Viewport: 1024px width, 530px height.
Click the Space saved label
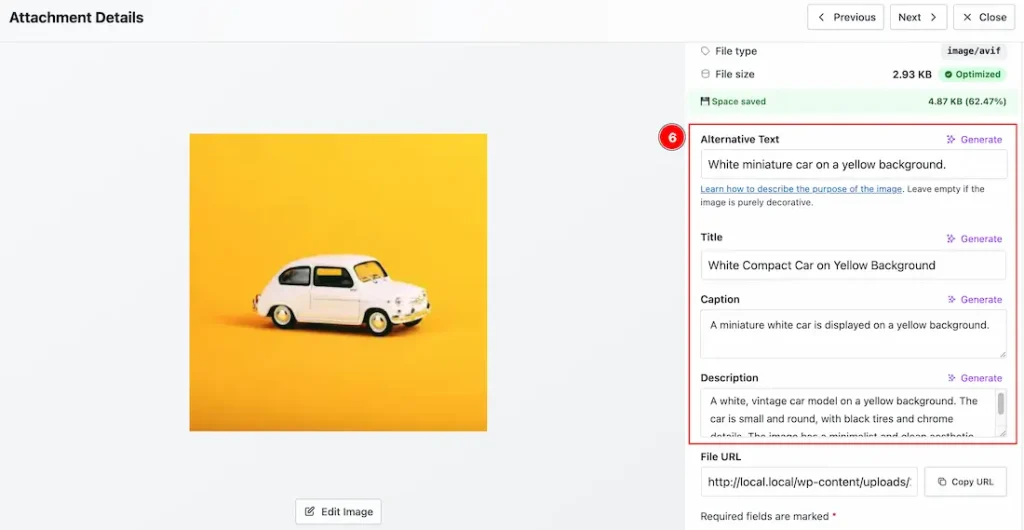click(739, 102)
